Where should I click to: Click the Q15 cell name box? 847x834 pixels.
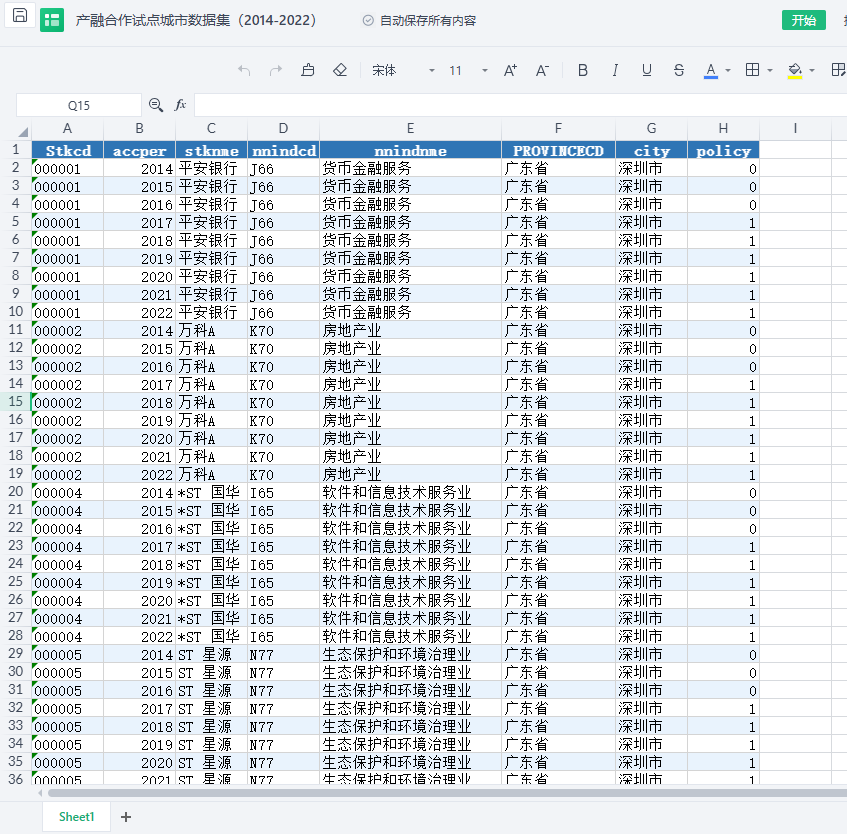tap(79, 105)
